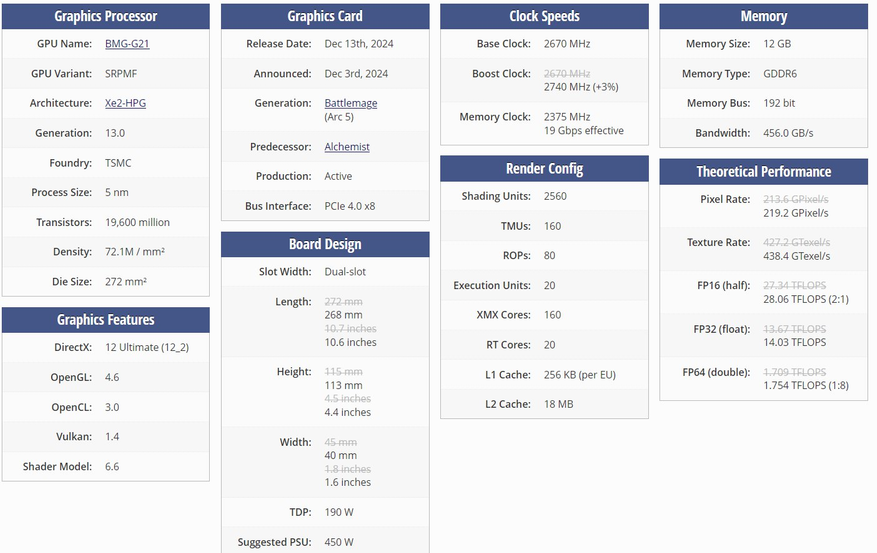
Task: Click the Render Config section header
Action: click(x=544, y=169)
